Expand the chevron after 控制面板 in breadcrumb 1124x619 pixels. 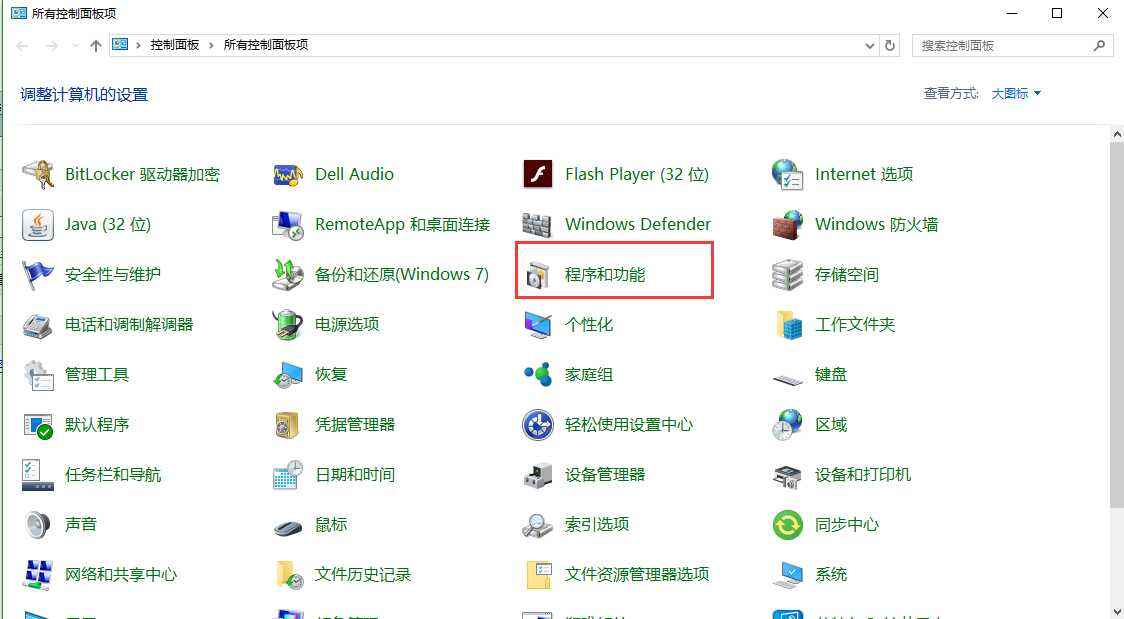click(211, 45)
